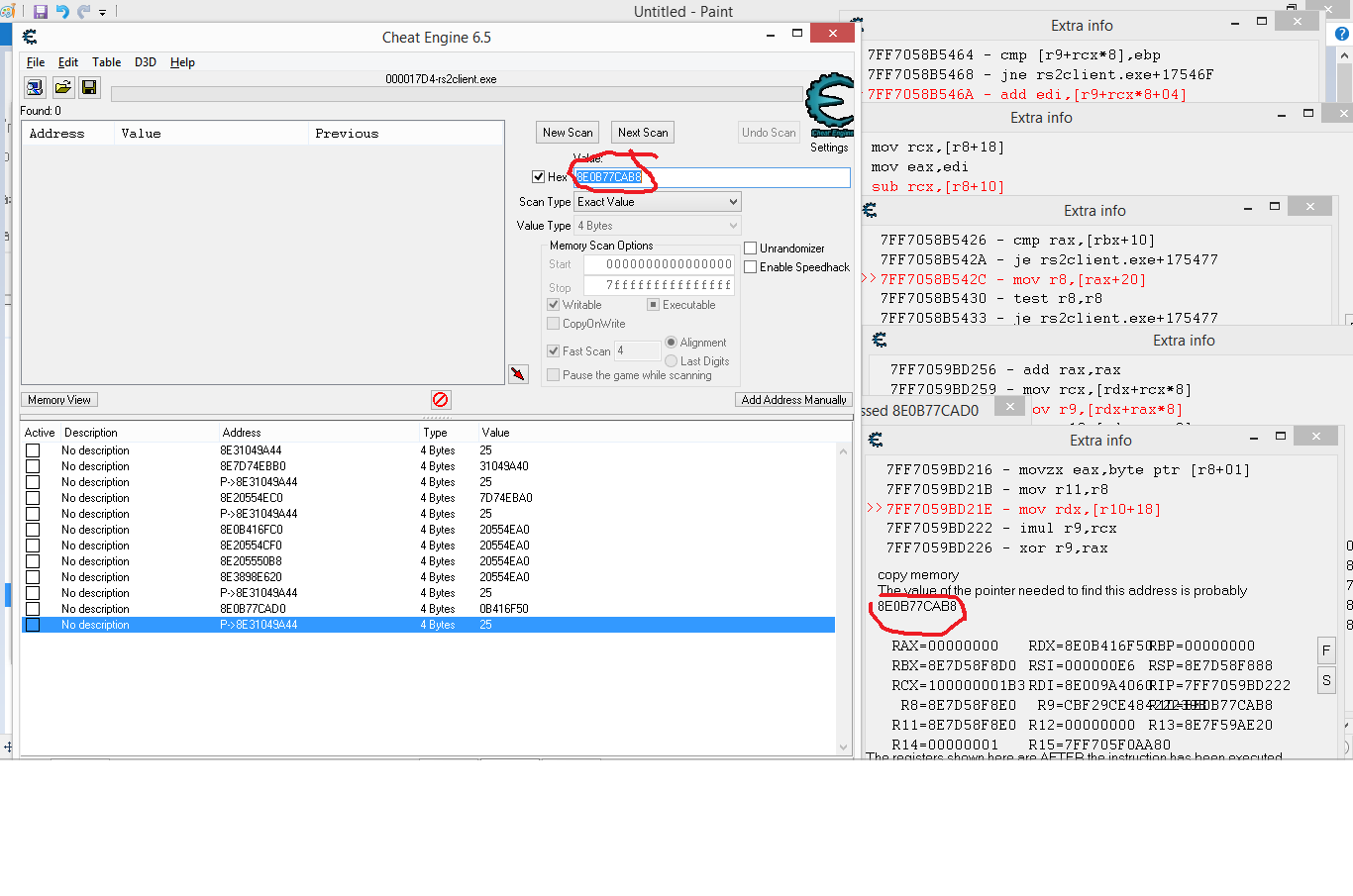Open the Value Type dropdown
Image resolution: width=1353 pixels, height=896 pixels.
point(658,226)
